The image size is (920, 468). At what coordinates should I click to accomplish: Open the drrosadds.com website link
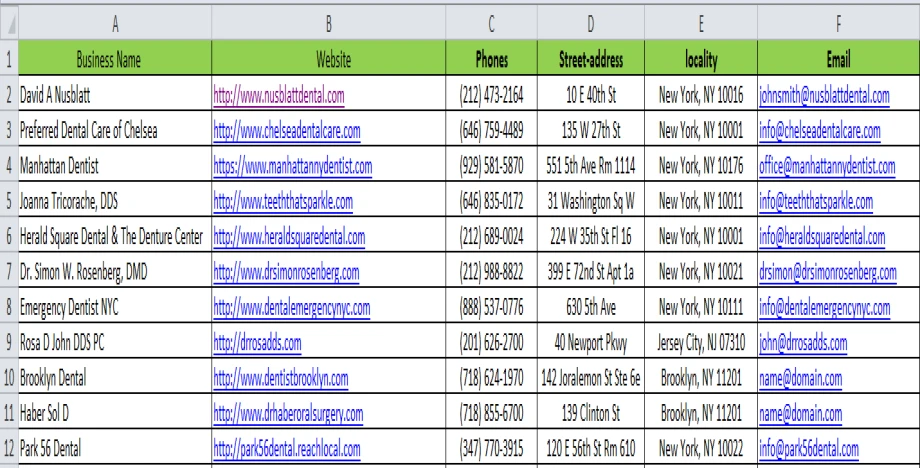pos(256,344)
